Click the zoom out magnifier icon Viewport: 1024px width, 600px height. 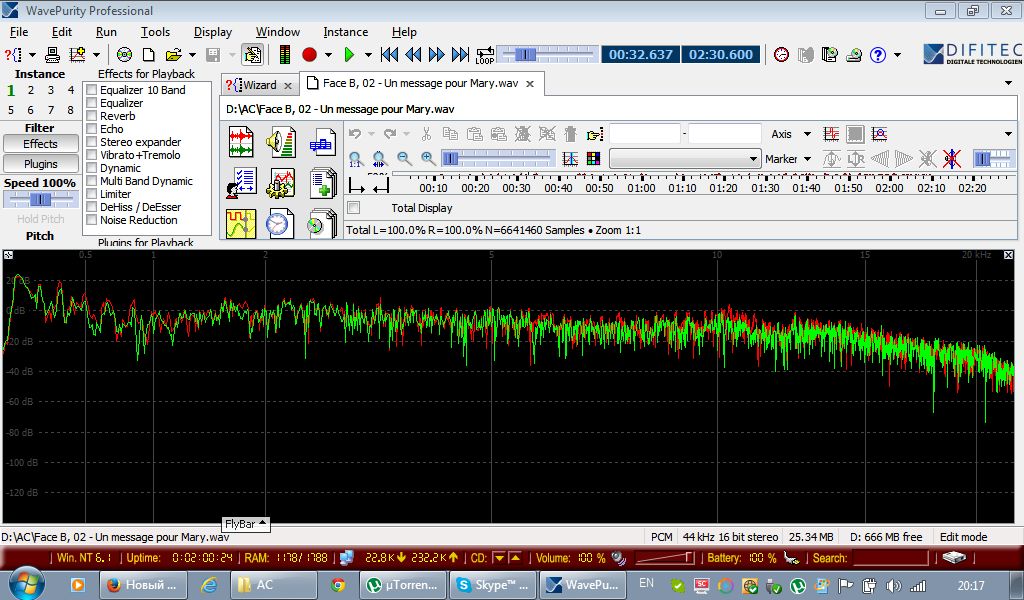(x=404, y=159)
